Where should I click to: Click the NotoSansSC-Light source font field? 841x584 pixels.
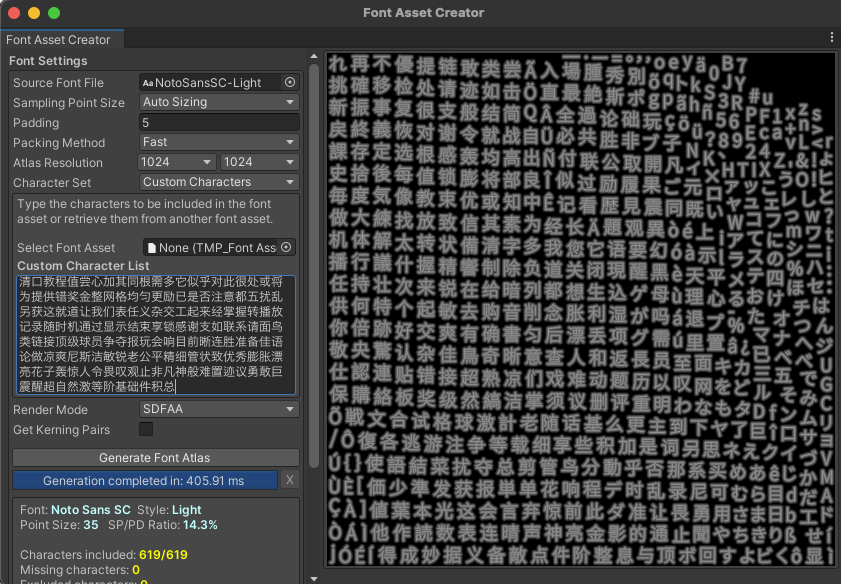pyautogui.click(x=211, y=82)
